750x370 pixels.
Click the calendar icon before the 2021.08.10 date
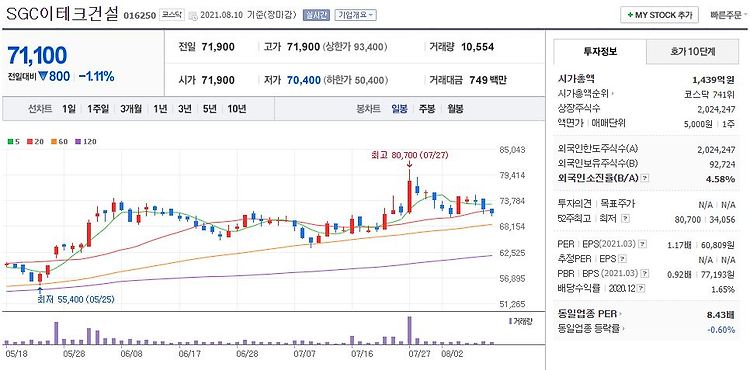tap(193, 15)
